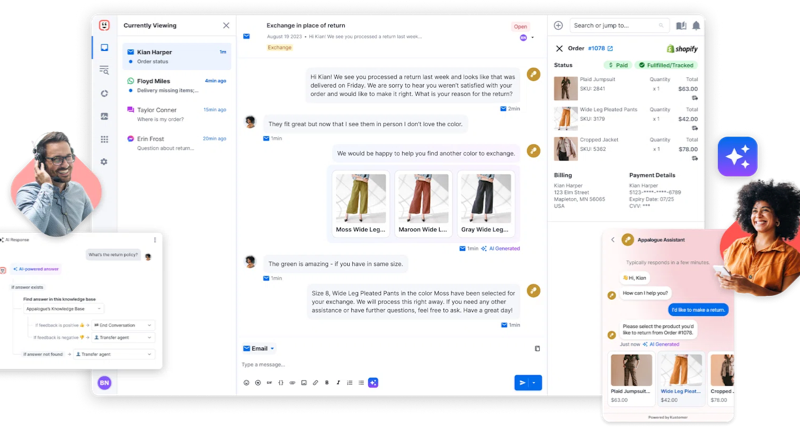The width and height of the screenshot is (800, 430).
Task: Click the Kustomer logo in the sidebar
Action: click(x=104, y=25)
